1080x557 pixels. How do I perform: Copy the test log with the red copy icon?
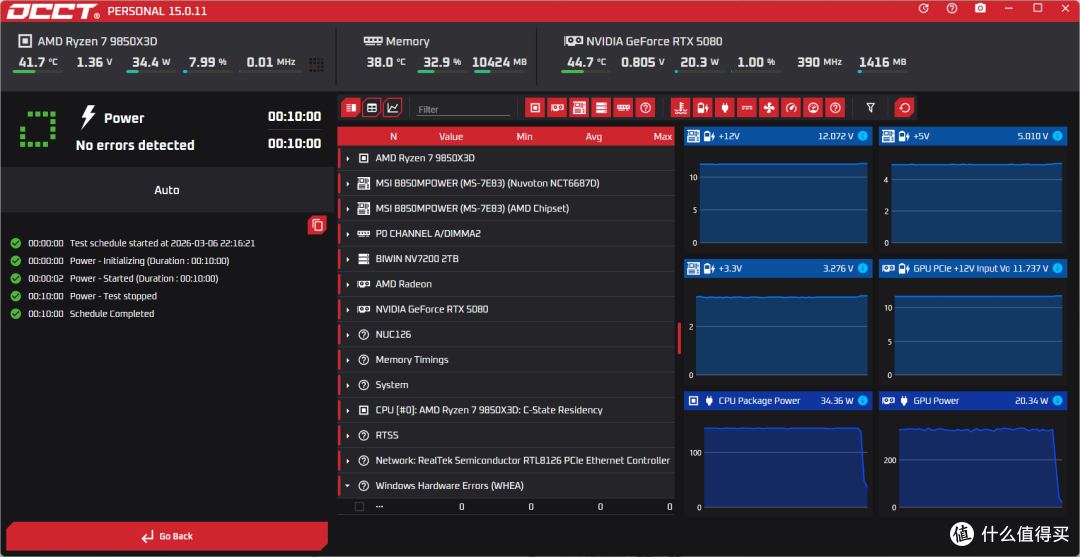pos(317,224)
